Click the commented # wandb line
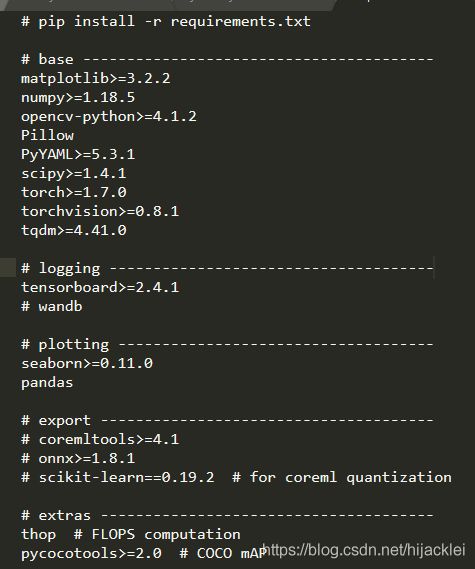Viewport: 475px width, 569px height. point(52,306)
